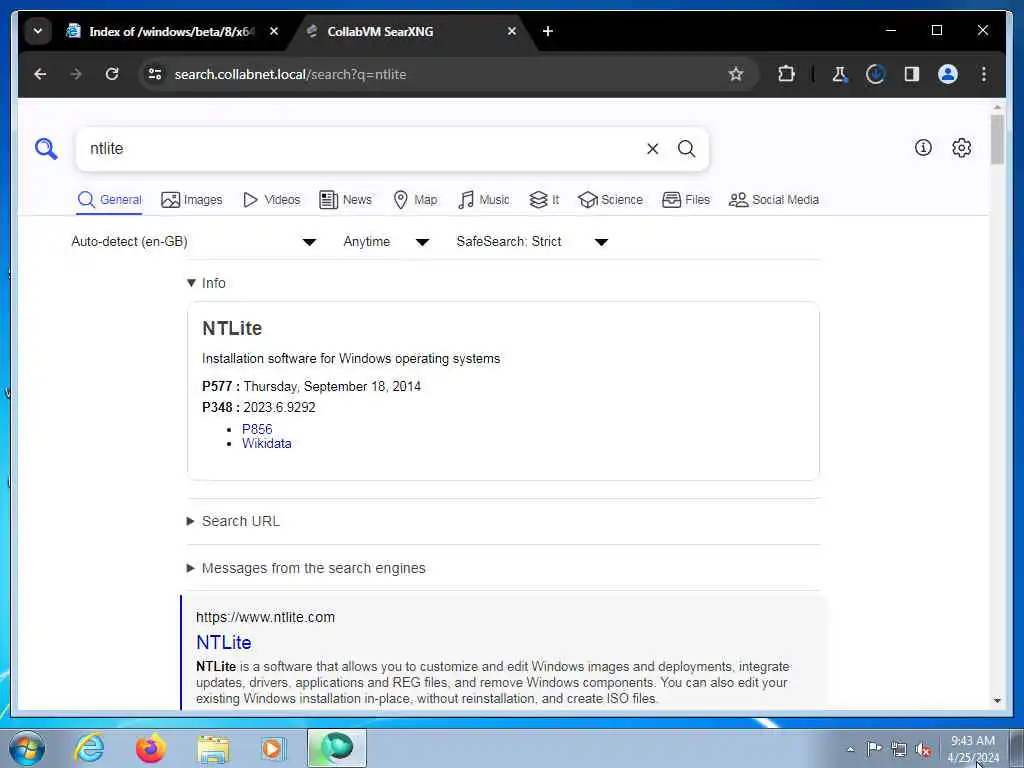Switch to Index of /windows/beta tab
The width and height of the screenshot is (1024, 768).
click(172, 31)
